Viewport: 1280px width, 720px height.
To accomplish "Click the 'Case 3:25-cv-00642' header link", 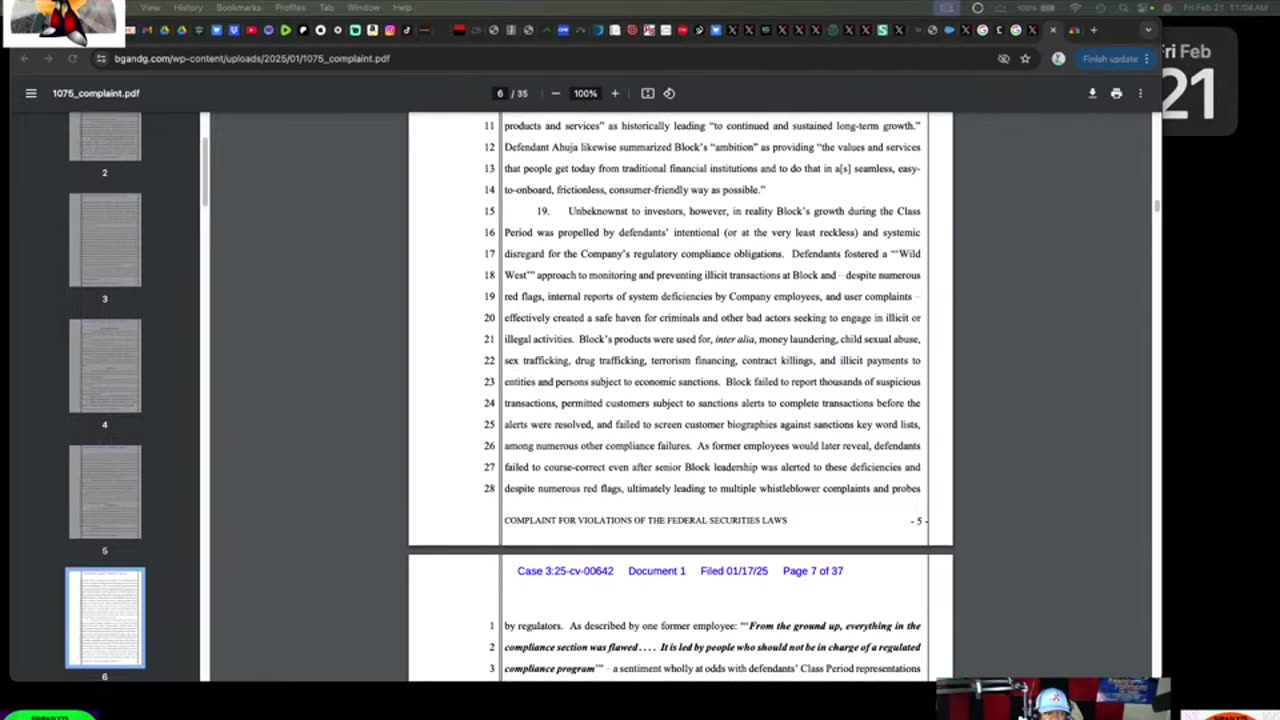I will (565, 571).
